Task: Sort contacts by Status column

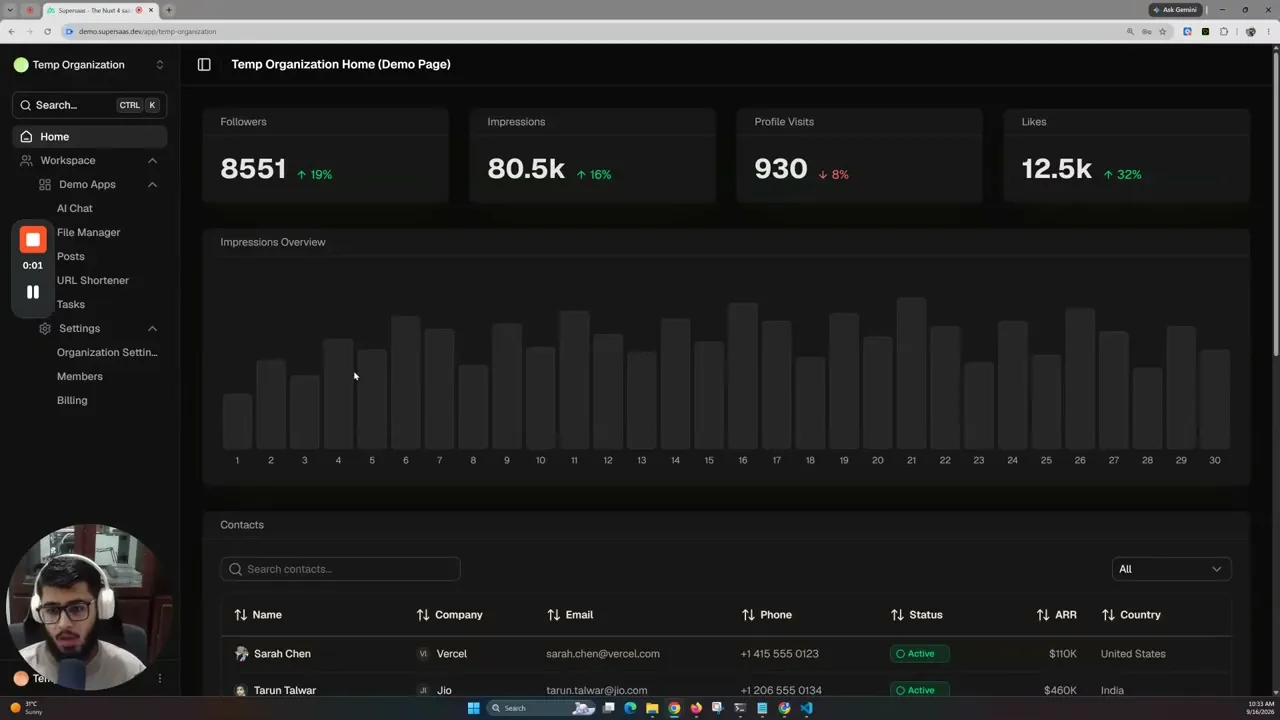Action: [916, 615]
